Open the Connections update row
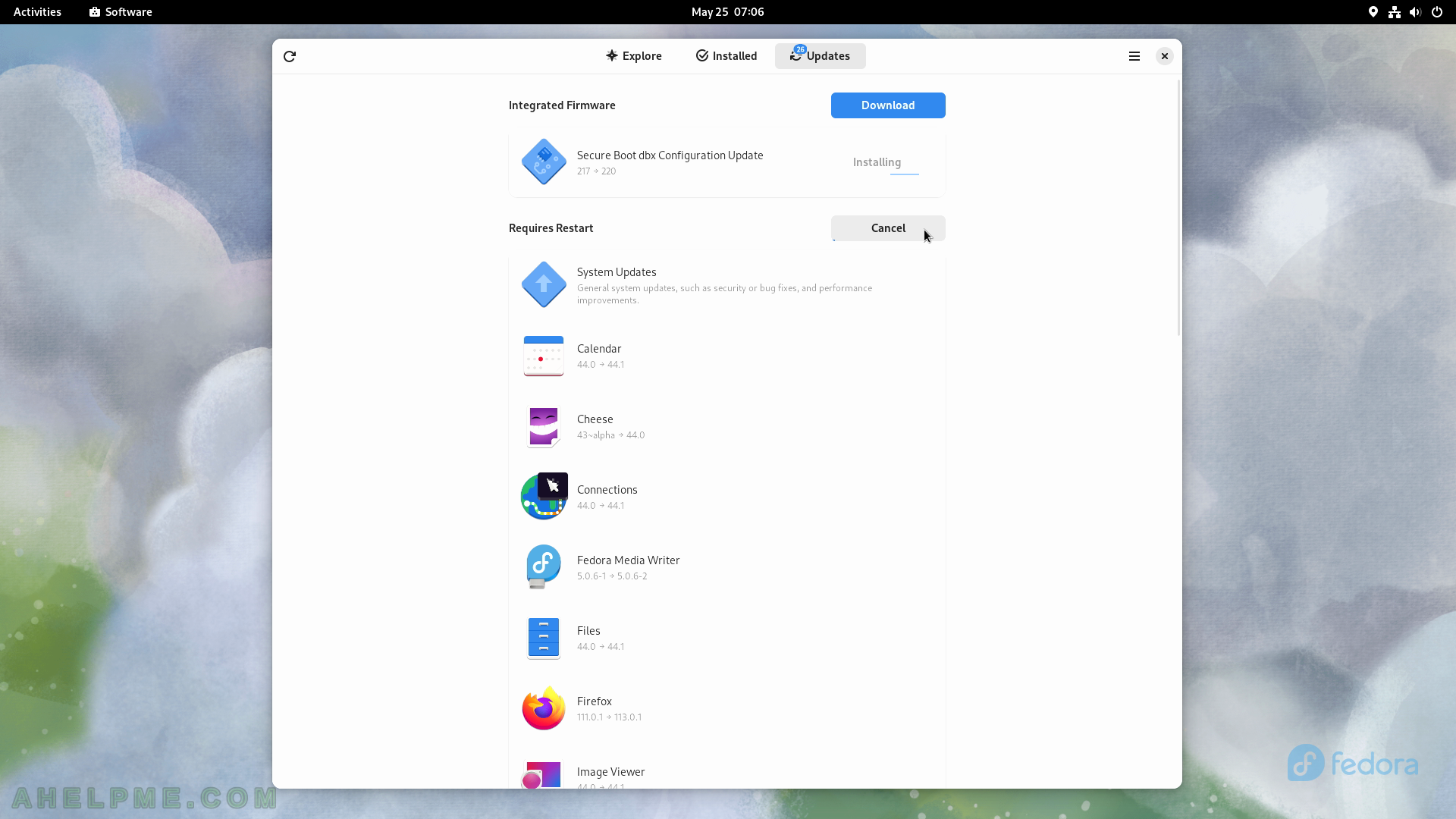 click(x=727, y=497)
